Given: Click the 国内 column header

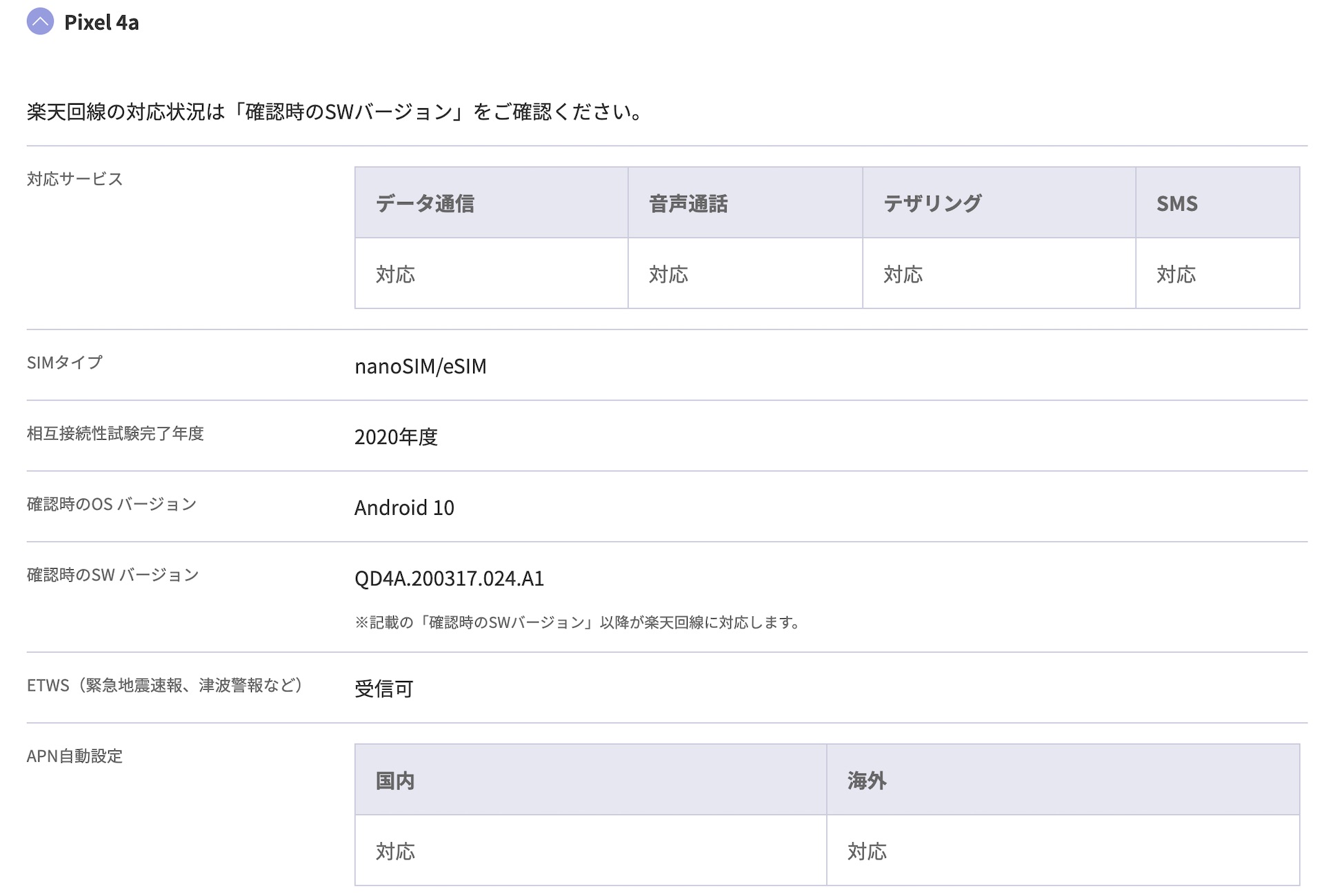Looking at the screenshot, I should 395,781.
